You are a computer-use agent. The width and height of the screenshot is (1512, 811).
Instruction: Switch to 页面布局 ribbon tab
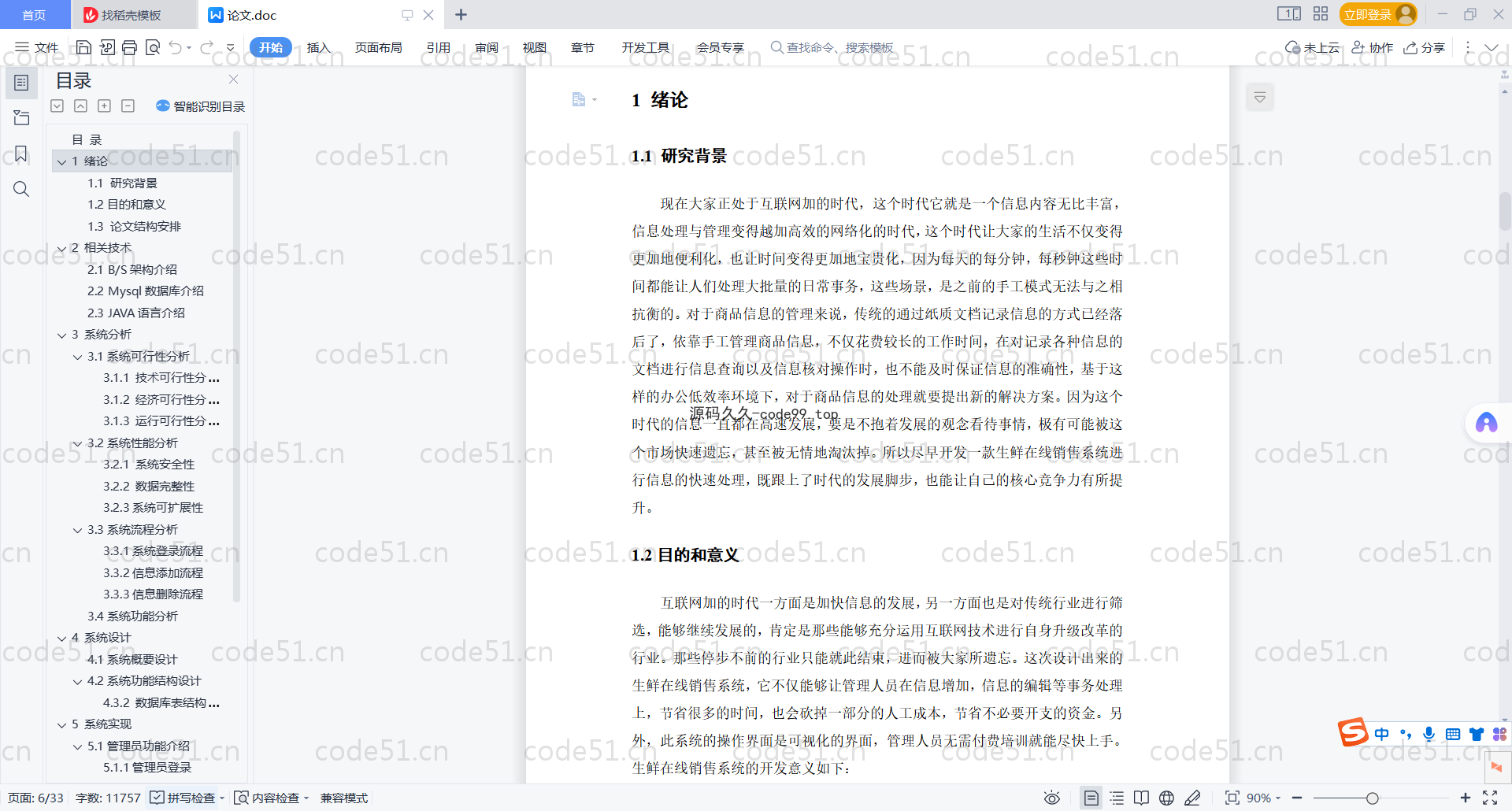coord(378,47)
